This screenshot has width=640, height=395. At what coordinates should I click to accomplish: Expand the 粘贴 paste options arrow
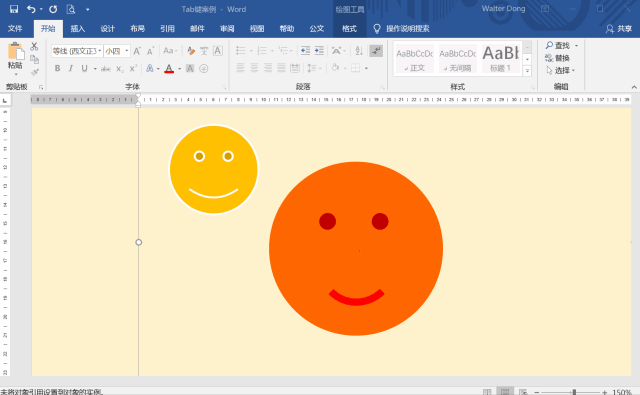[x=16, y=74]
